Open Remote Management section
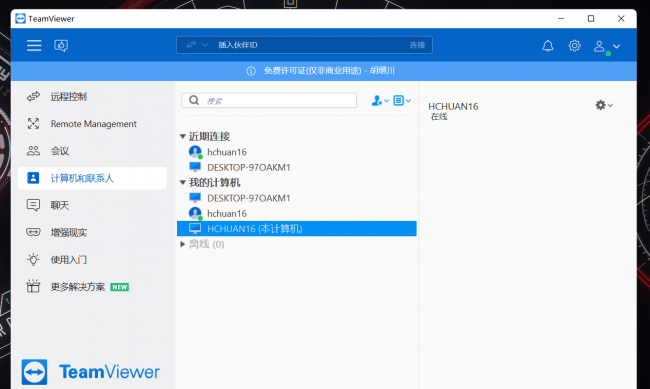This screenshot has height=389, width=650. click(x=92, y=124)
